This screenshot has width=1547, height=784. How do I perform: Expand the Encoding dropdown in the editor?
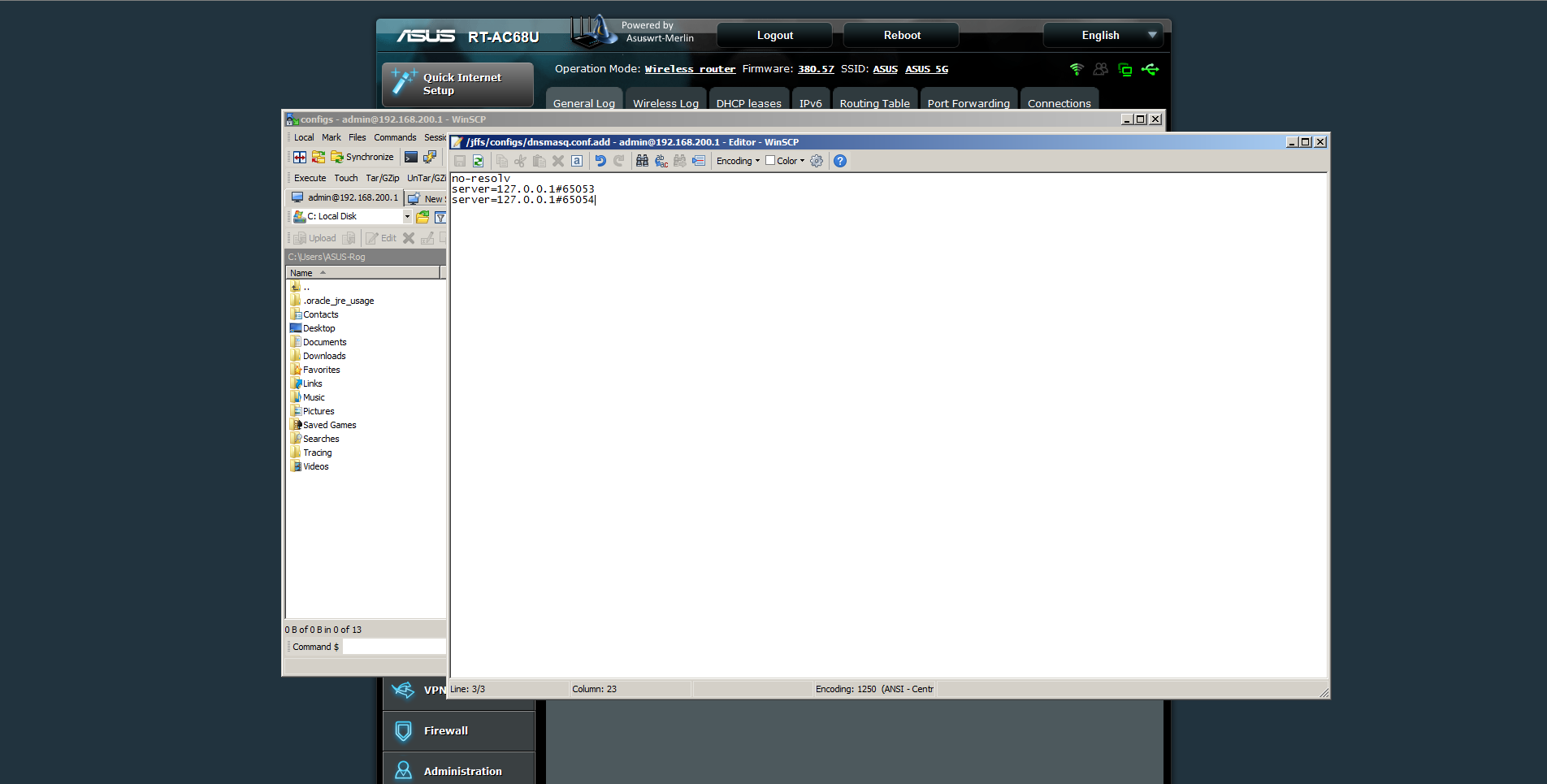(738, 161)
